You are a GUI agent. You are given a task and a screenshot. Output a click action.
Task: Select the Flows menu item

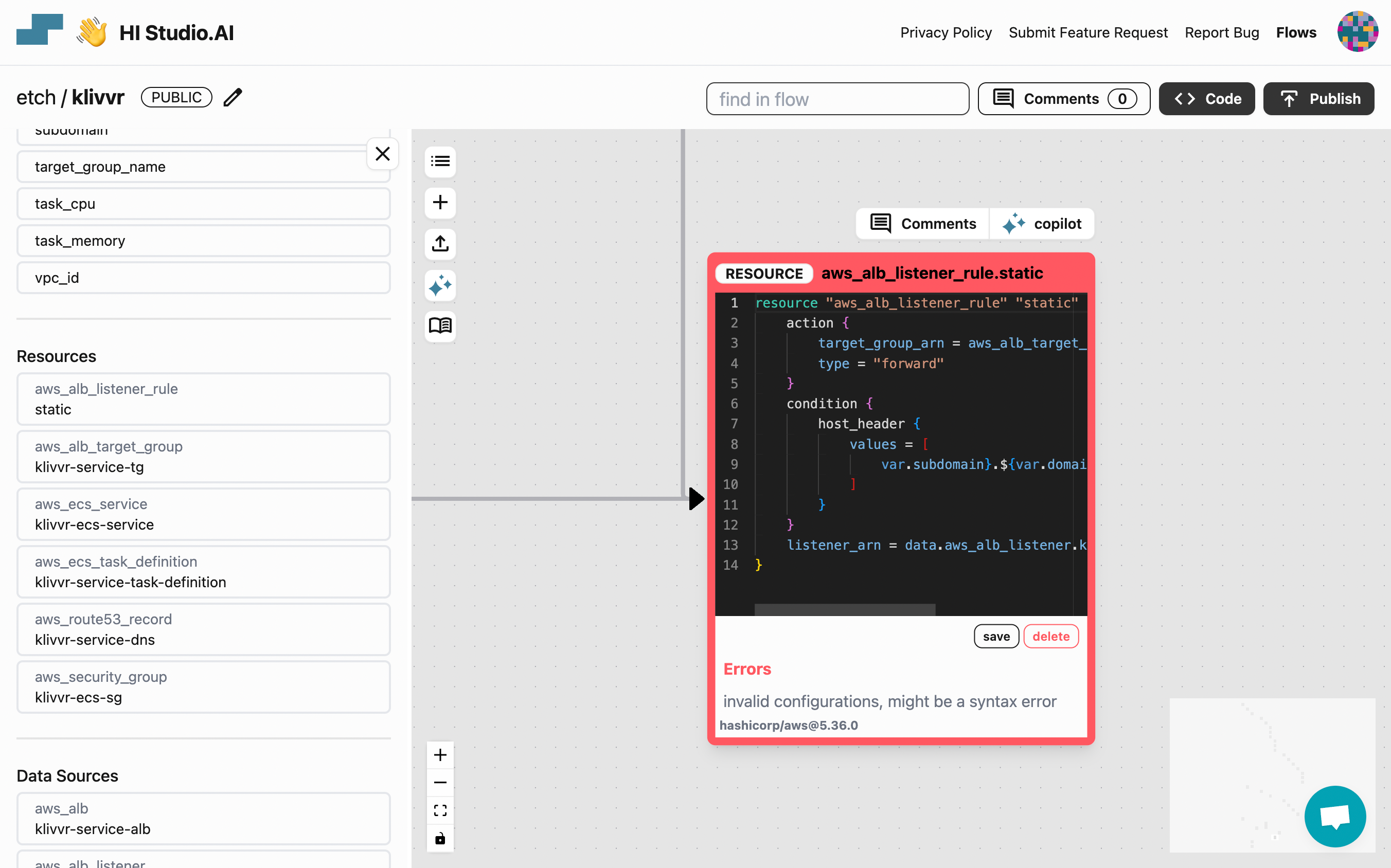(1296, 32)
